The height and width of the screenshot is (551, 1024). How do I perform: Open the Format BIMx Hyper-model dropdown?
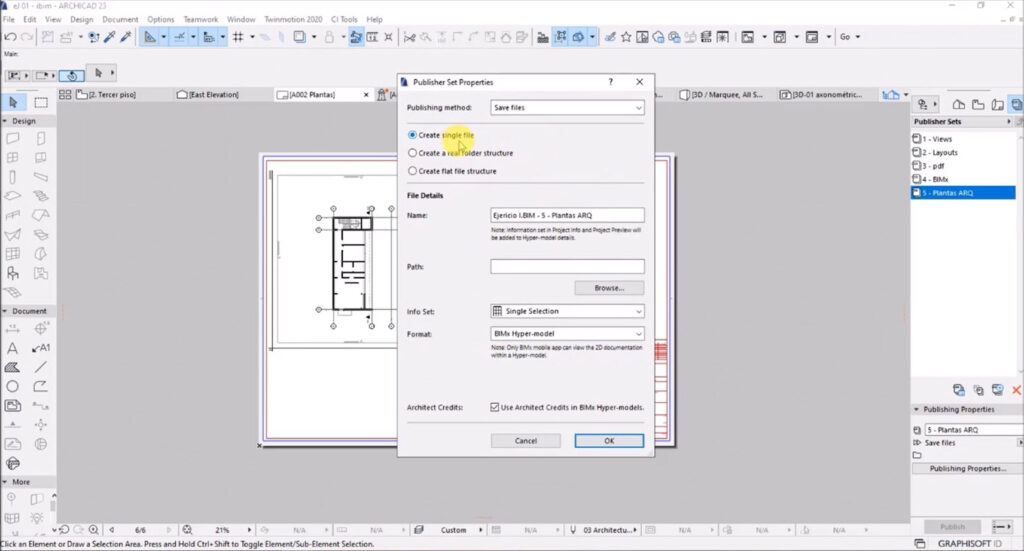pyautogui.click(x=567, y=334)
